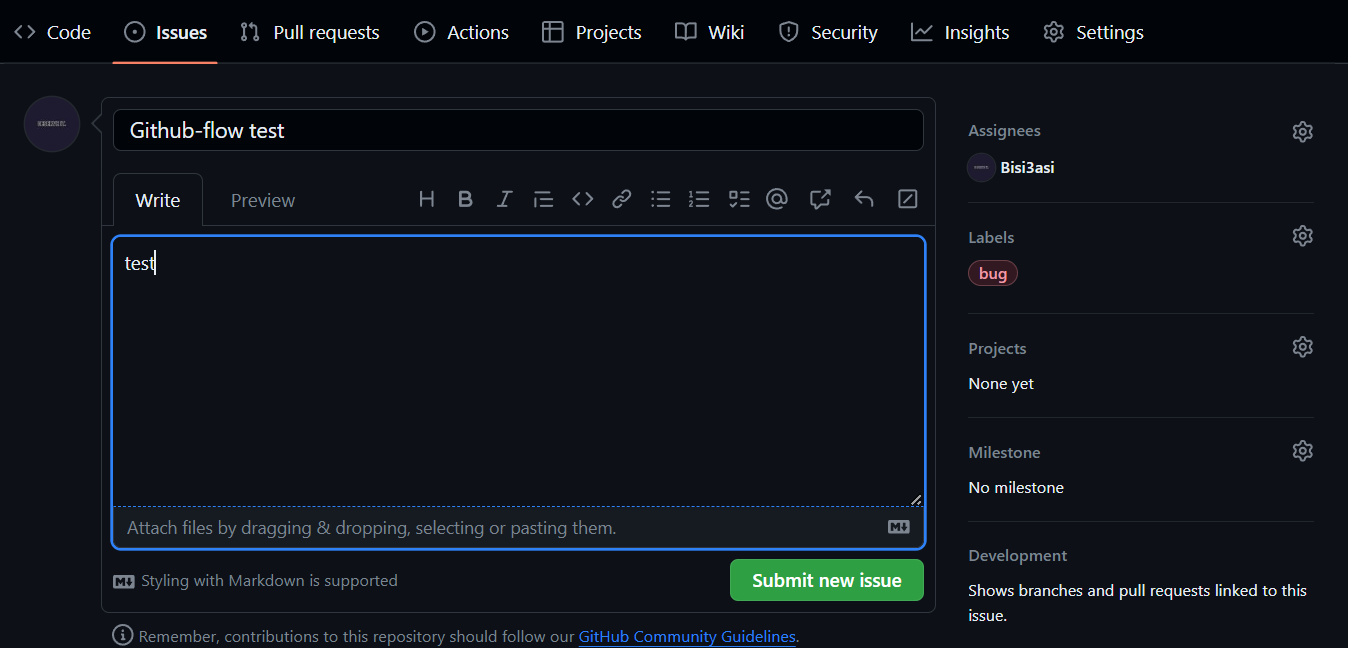The image size is (1348, 648).
Task: Click the bug label
Action: tap(993, 273)
